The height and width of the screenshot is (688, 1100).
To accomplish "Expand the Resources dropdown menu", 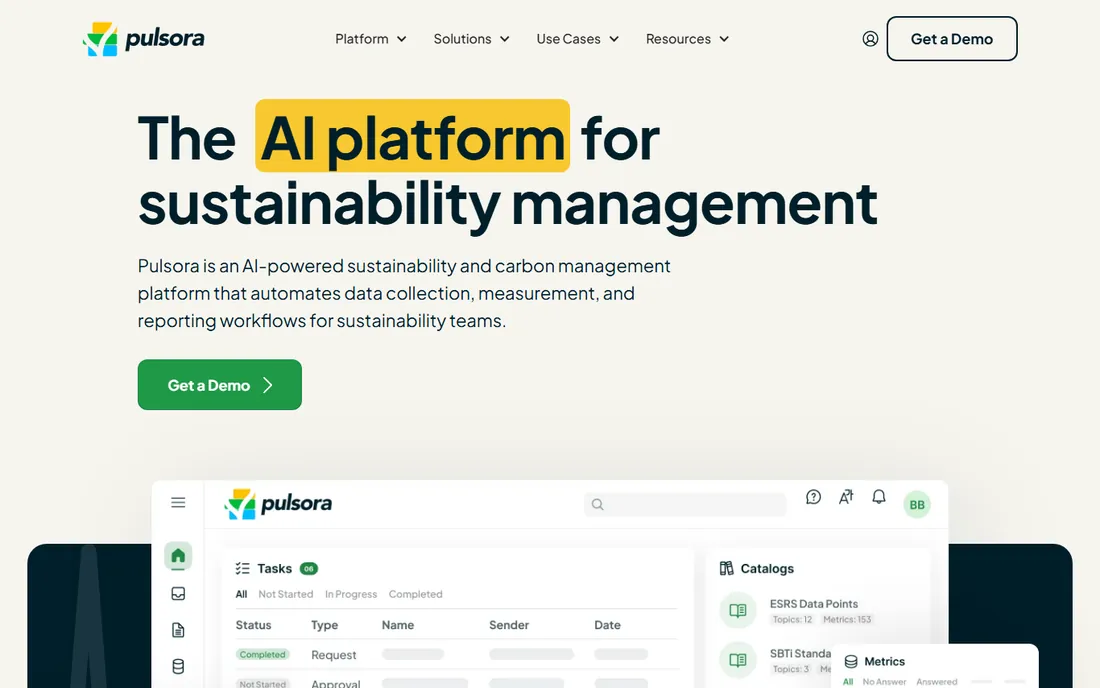I will tap(688, 39).
